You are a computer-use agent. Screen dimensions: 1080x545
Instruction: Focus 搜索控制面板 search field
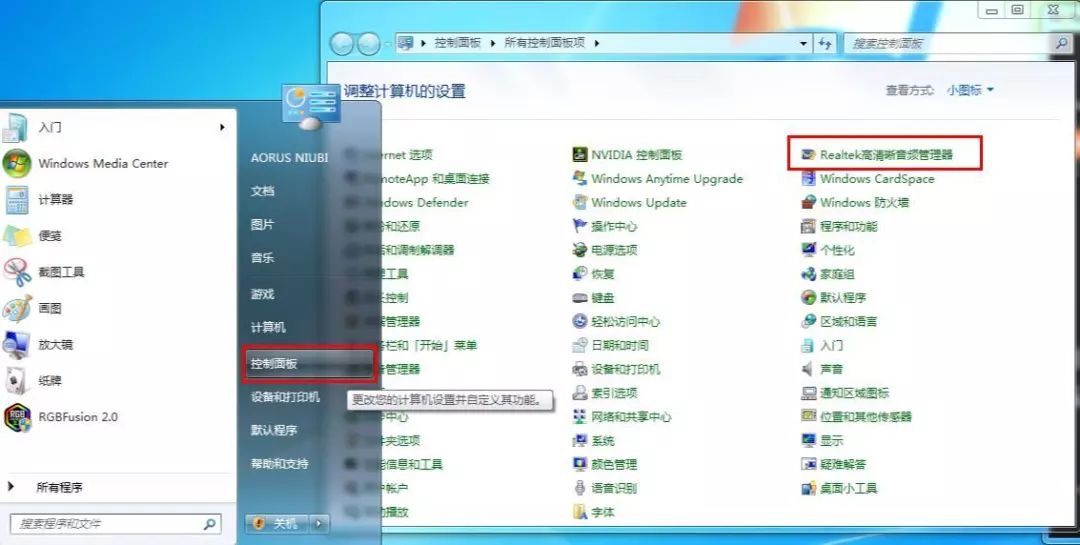pos(957,43)
